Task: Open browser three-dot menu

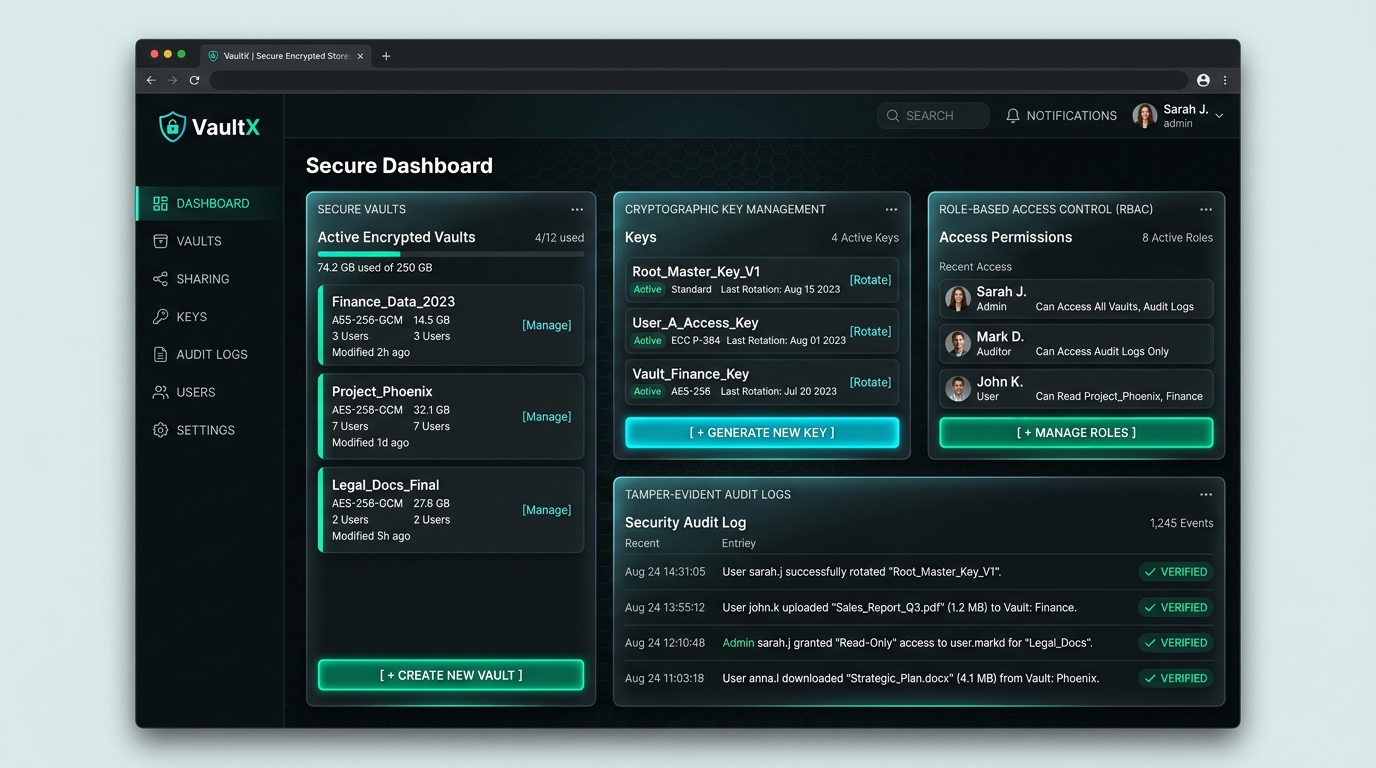Action: pos(1225,80)
